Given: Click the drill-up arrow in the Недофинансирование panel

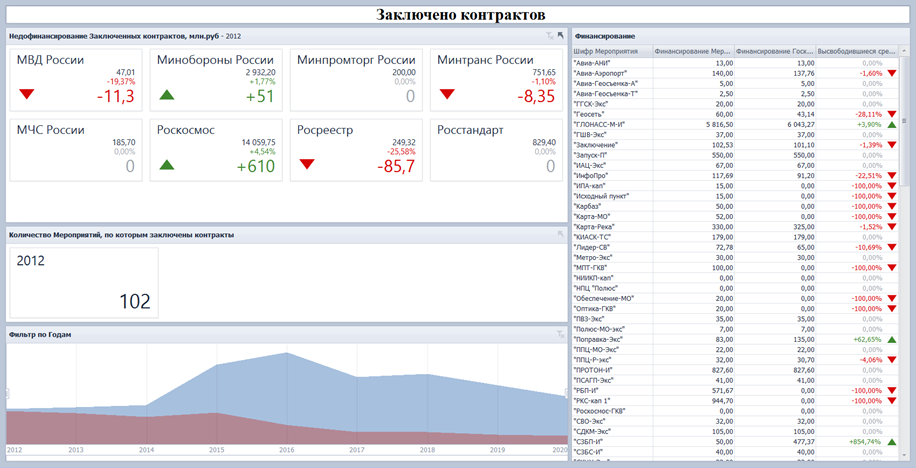Looking at the screenshot, I should [561, 36].
